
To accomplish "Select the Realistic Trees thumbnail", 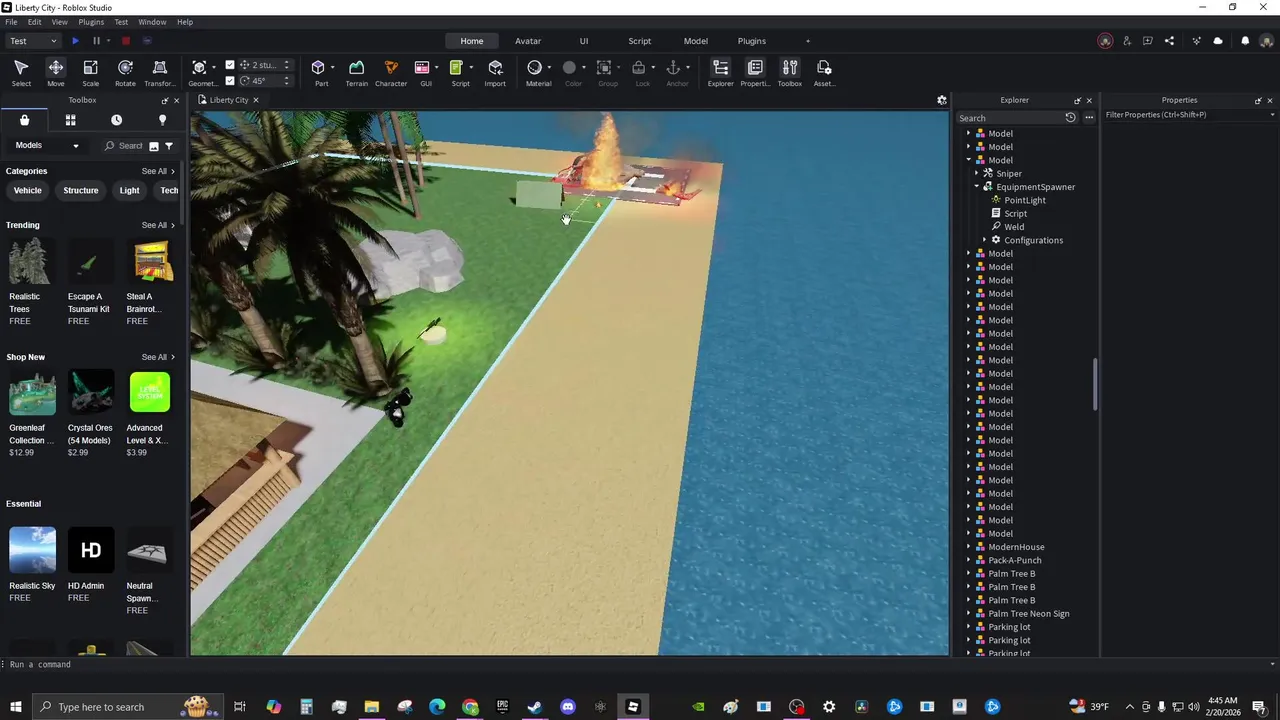I will pyautogui.click(x=30, y=262).
